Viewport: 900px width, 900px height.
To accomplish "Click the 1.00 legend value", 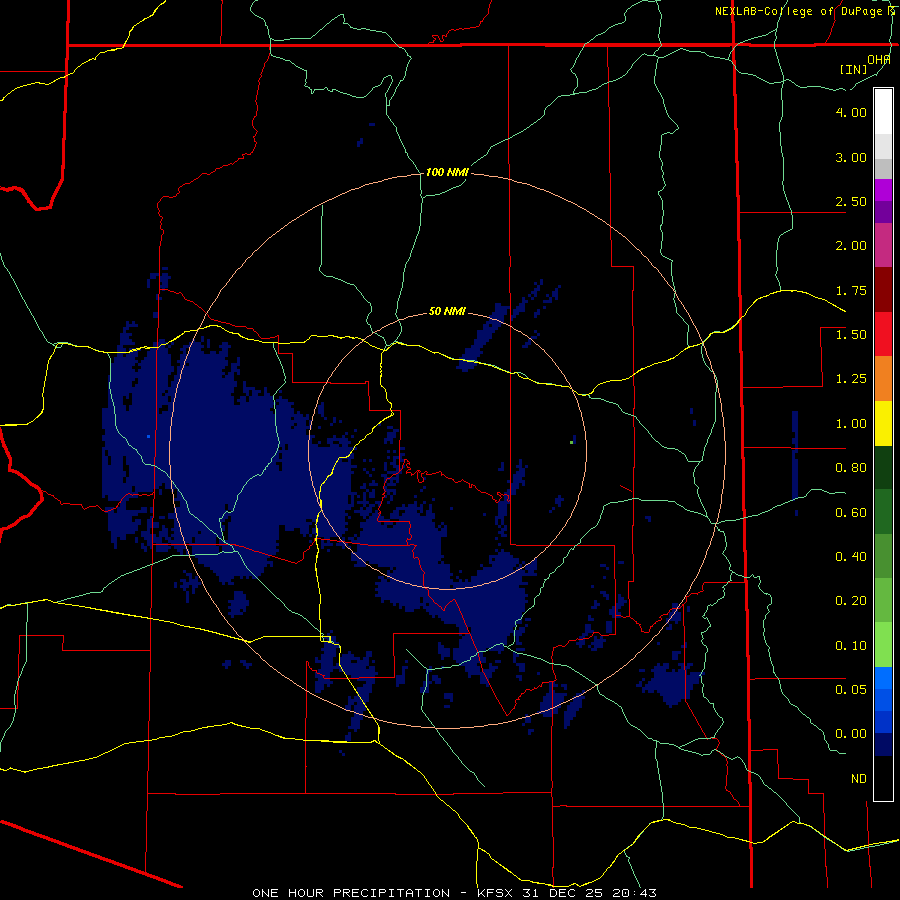I will 851,424.
